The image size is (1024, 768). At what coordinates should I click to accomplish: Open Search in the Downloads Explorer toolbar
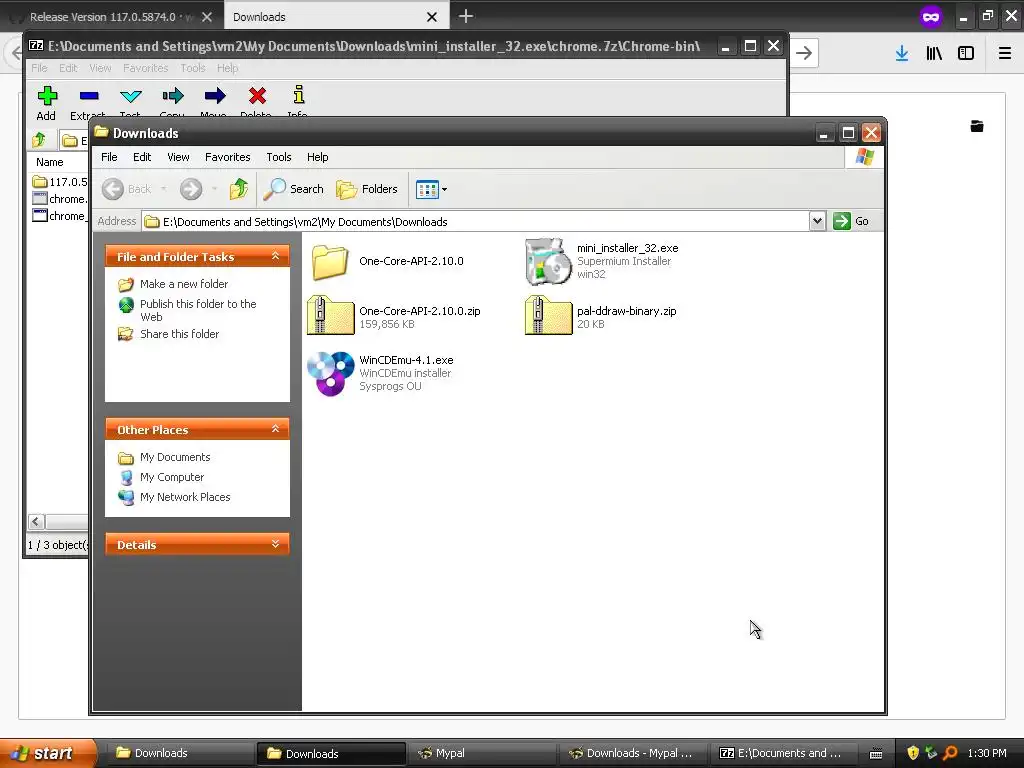tap(293, 189)
